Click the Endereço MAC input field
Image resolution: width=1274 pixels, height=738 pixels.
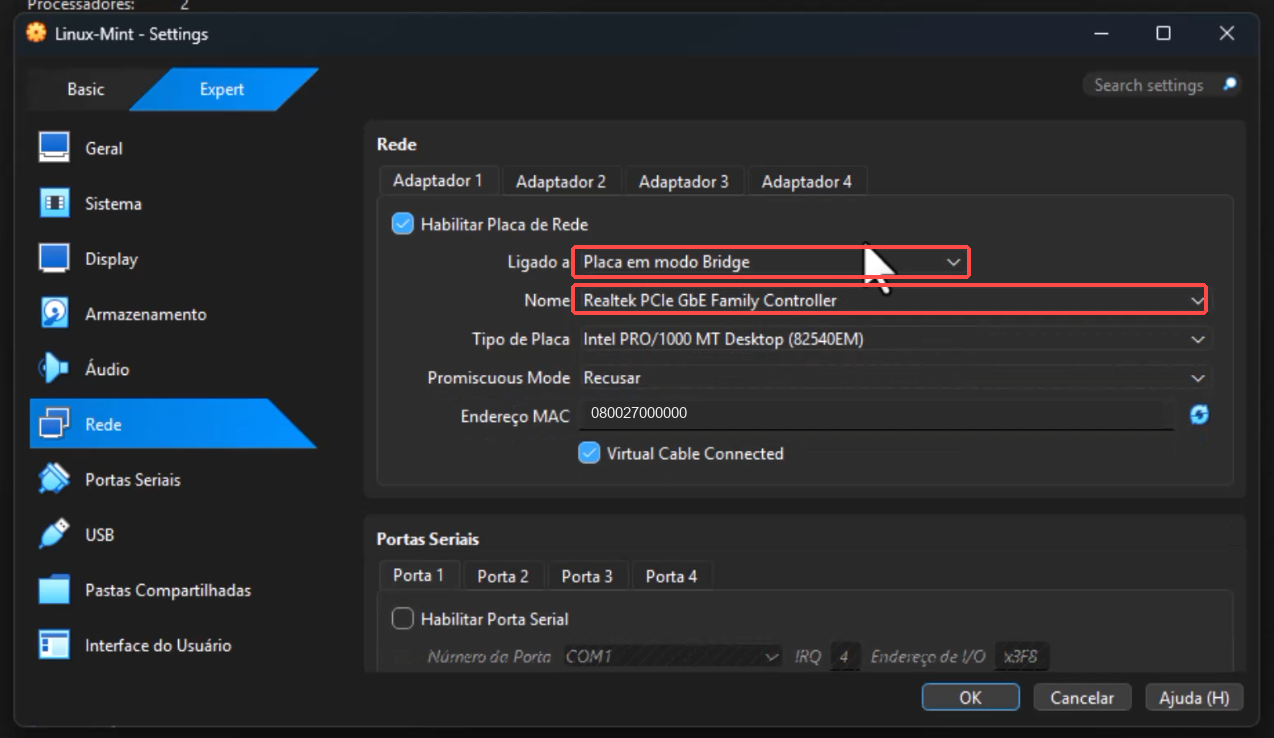point(876,414)
